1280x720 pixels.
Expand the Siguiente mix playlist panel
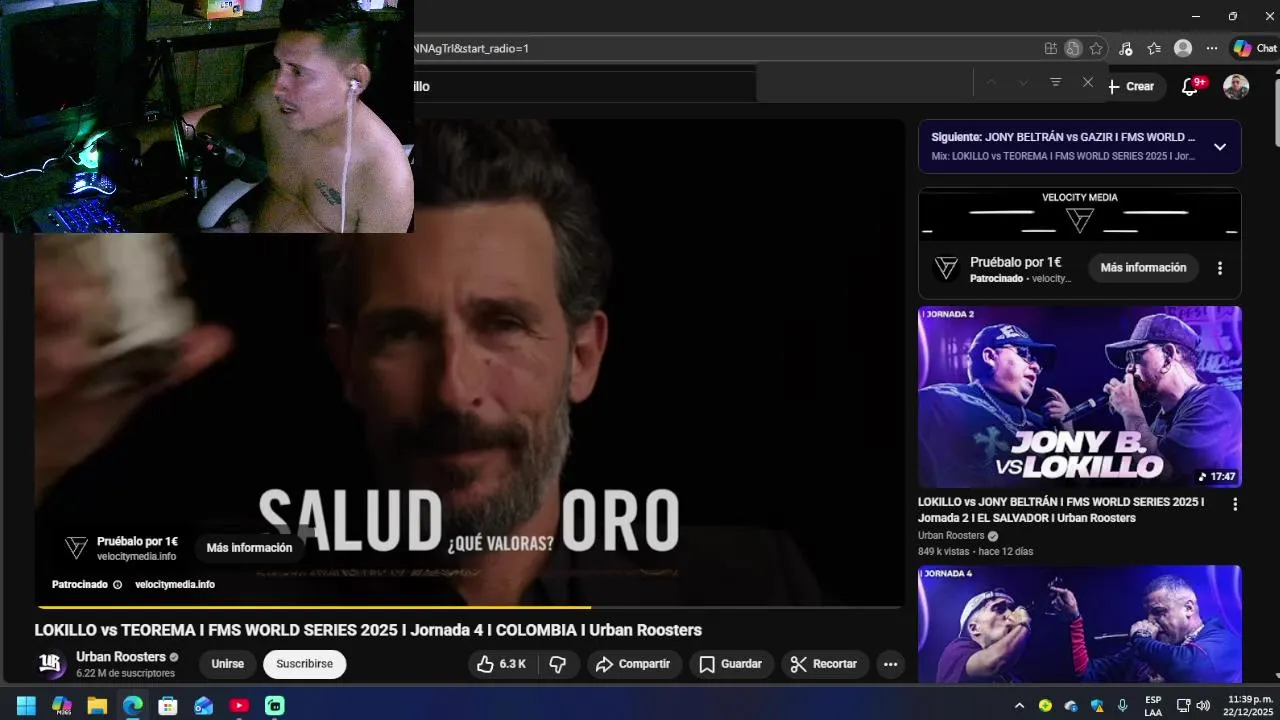[1219, 147]
